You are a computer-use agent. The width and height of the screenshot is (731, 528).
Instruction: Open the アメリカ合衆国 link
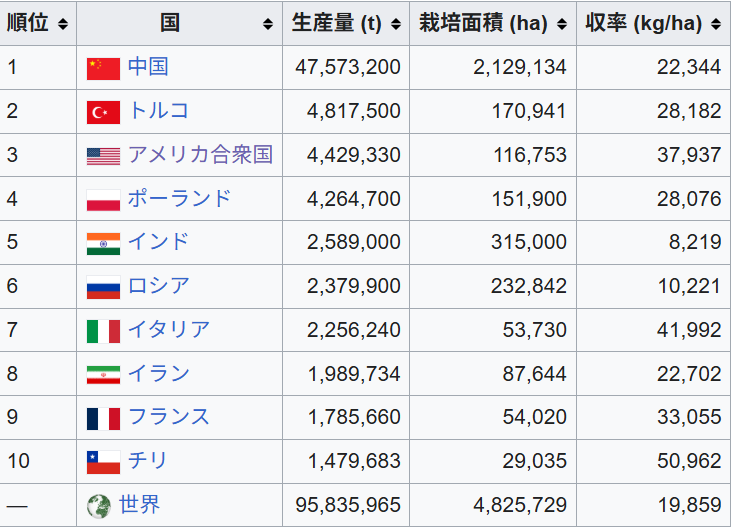point(200,155)
